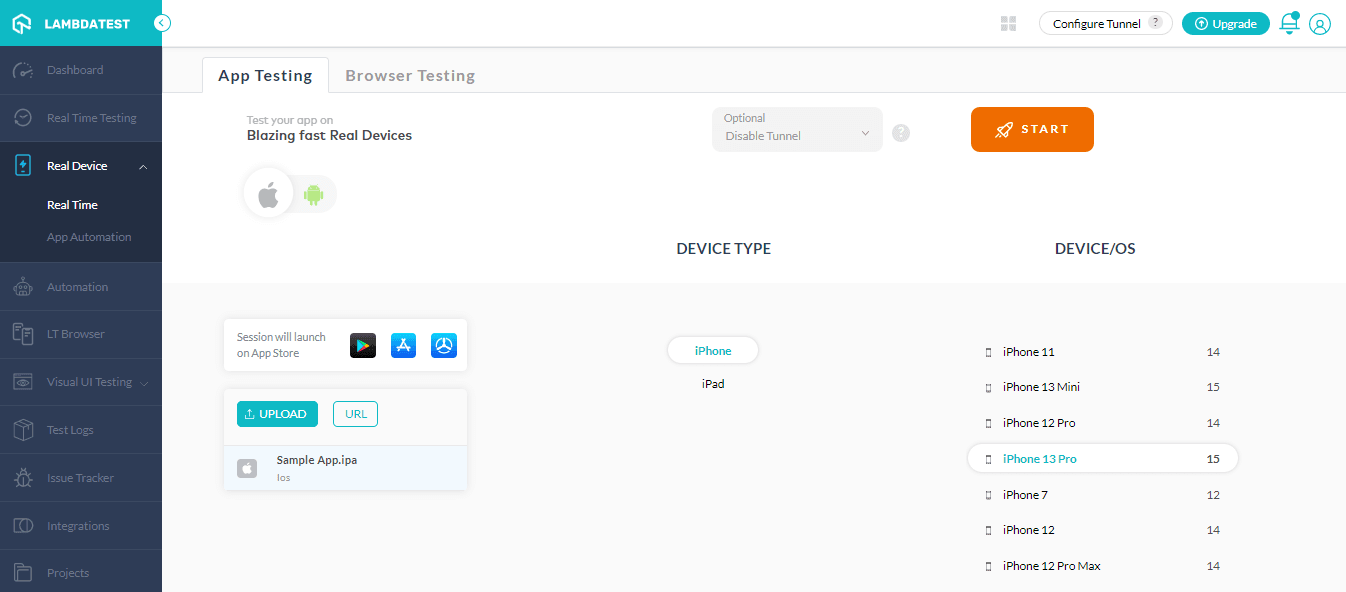Switch to the Browser Testing tab
The width and height of the screenshot is (1346, 592).
[410, 75]
